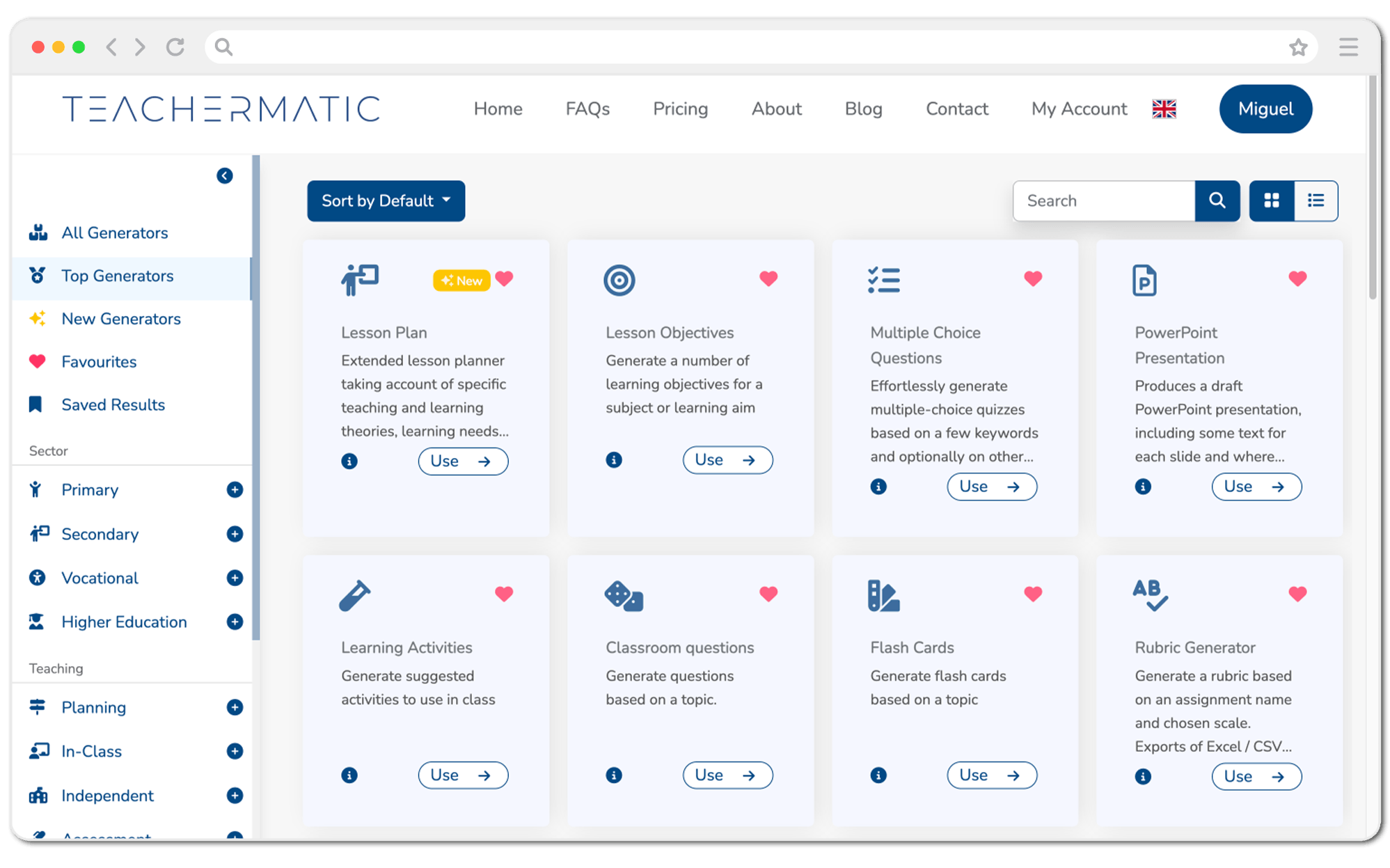Open the Miguel account button
This screenshot has height=868, width=1390.
tap(1265, 109)
